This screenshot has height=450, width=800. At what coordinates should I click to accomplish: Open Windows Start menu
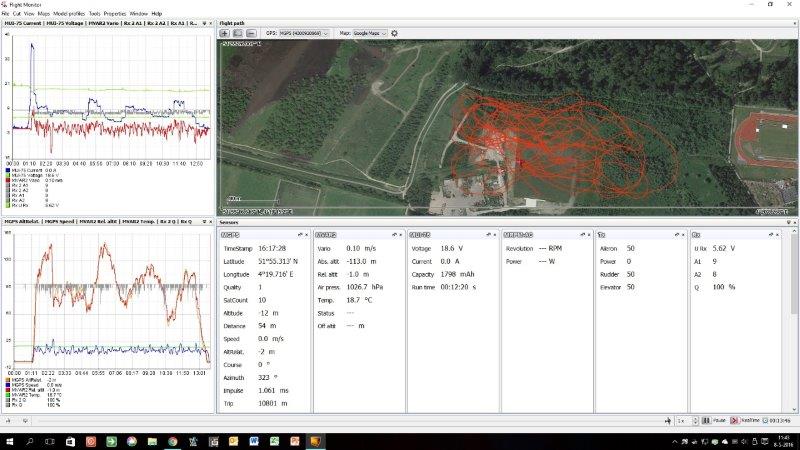coord(9,441)
